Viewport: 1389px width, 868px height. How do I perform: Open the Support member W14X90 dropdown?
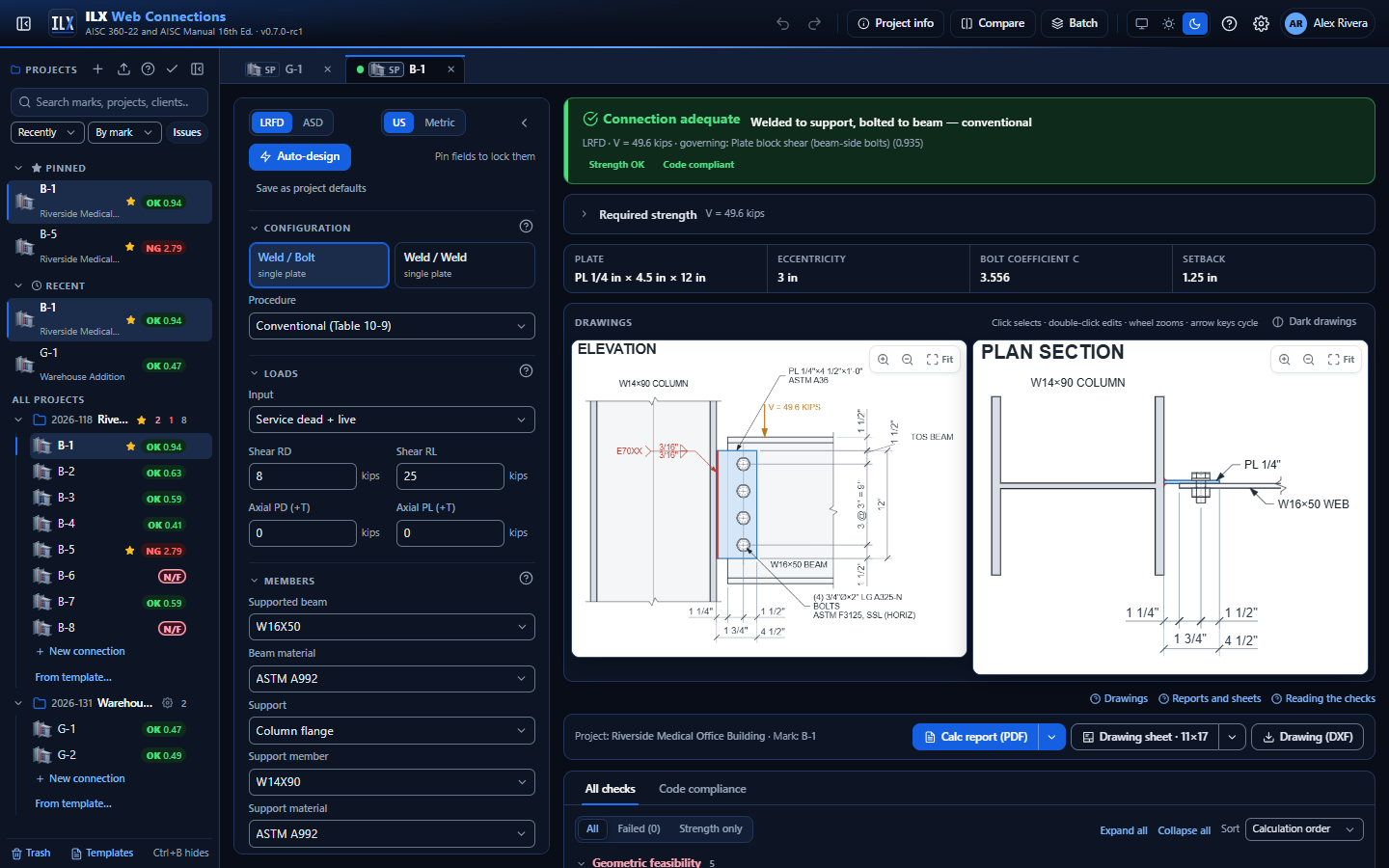click(392, 782)
